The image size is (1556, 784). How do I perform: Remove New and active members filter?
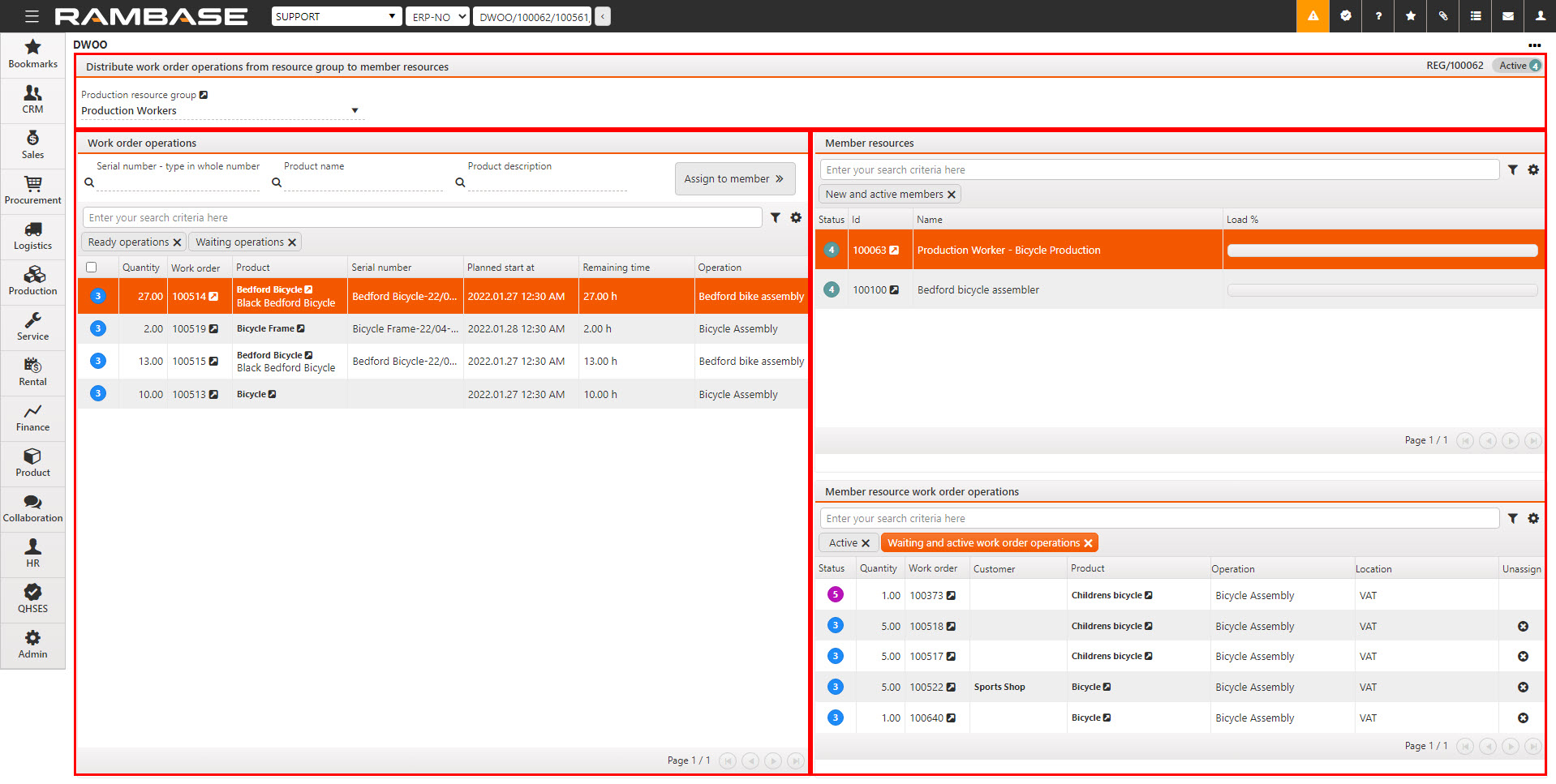(x=952, y=195)
